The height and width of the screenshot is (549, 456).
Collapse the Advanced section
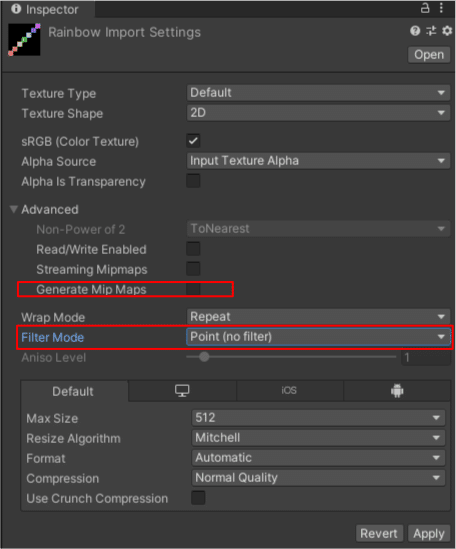pos(14,209)
